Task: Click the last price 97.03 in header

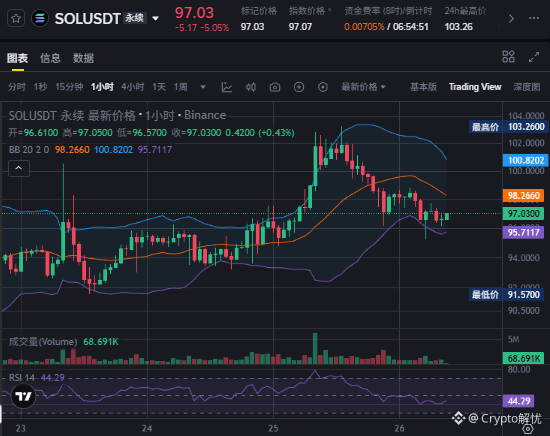Action: (x=194, y=13)
